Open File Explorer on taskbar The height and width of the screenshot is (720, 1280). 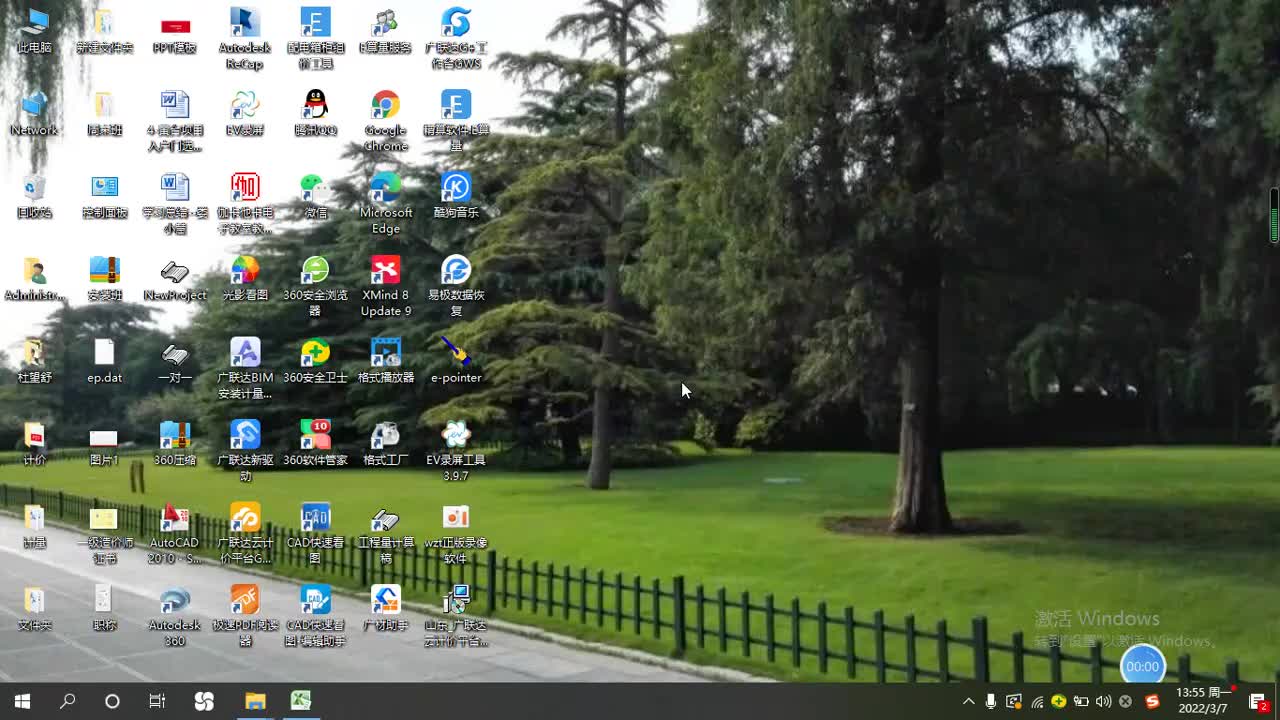click(255, 701)
